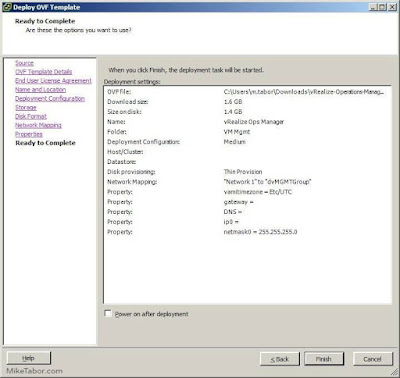Cancel the OVF deployment wizard

pos(373,359)
